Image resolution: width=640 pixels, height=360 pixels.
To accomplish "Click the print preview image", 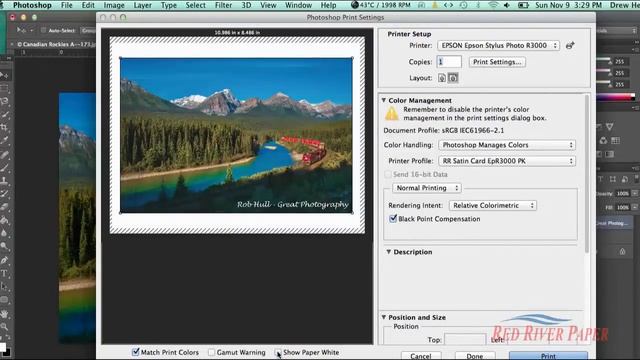I will pyautogui.click(x=236, y=135).
